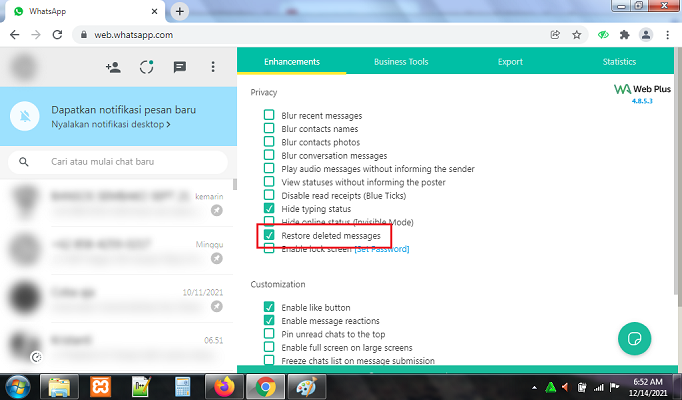Image resolution: width=682 pixels, height=400 pixels.
Task: Open a new browser tab
Action: [180, 11]
